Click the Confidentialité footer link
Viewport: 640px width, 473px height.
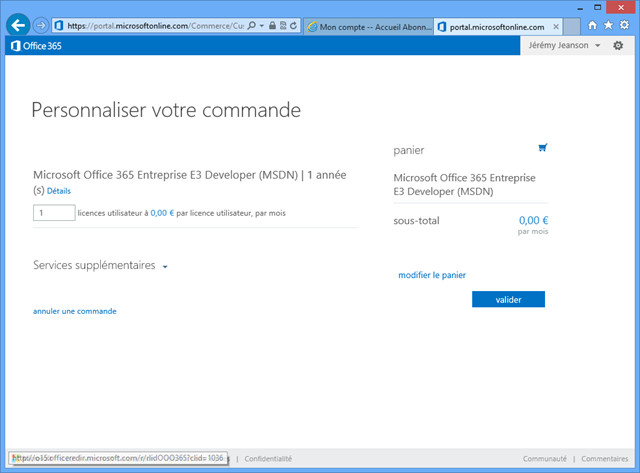coord(268,459)
